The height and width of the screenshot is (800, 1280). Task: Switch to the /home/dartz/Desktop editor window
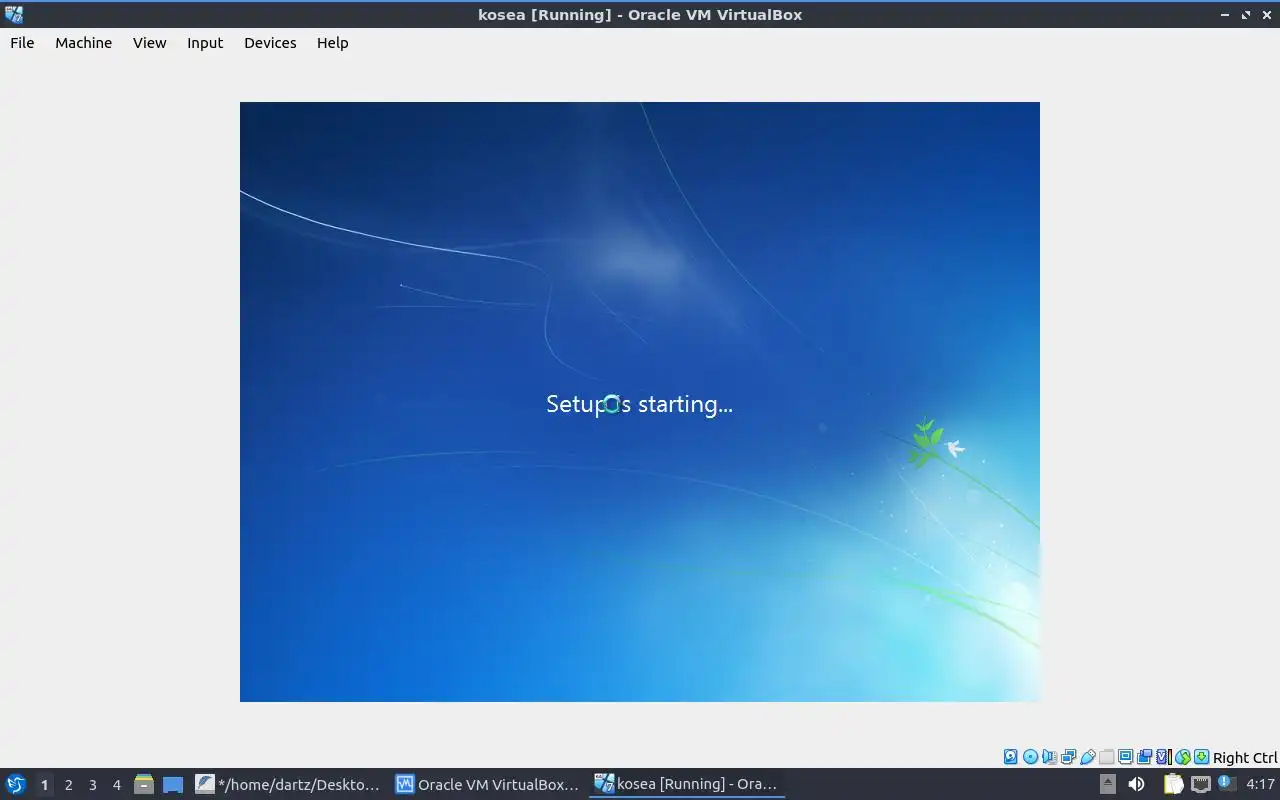pos(288,784)
